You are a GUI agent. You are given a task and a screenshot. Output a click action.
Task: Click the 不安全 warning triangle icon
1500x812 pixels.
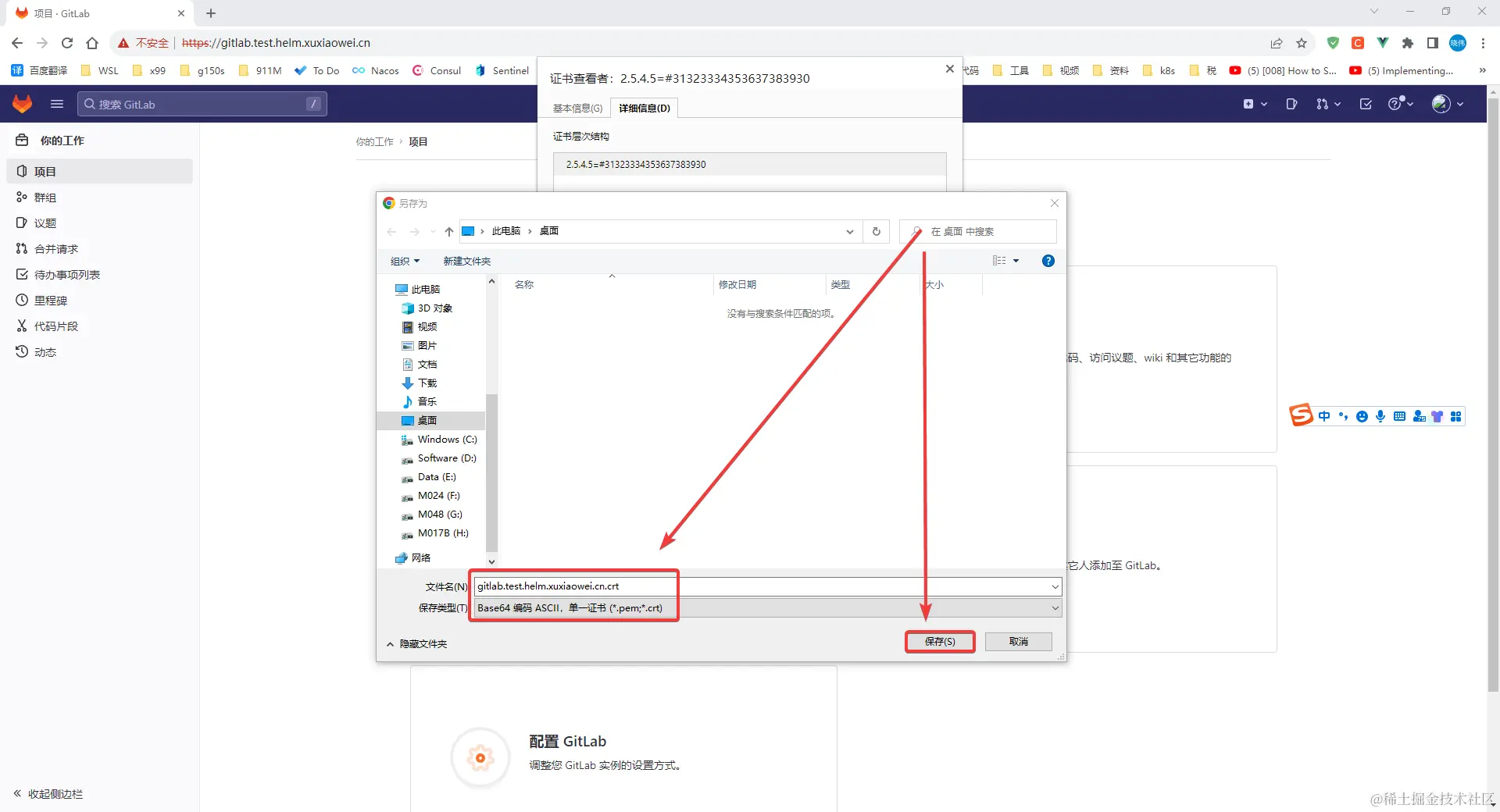pos(123,43)
